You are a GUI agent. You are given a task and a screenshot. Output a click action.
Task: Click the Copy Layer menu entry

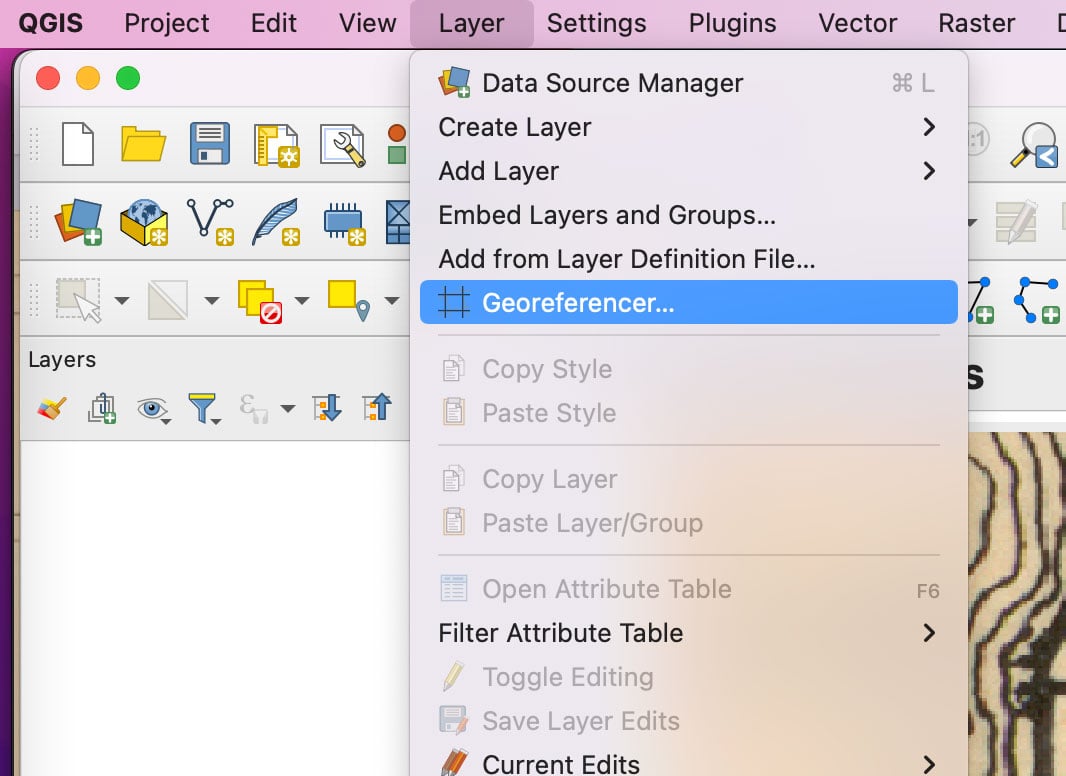pyautogui.click(x=689, y=479)
